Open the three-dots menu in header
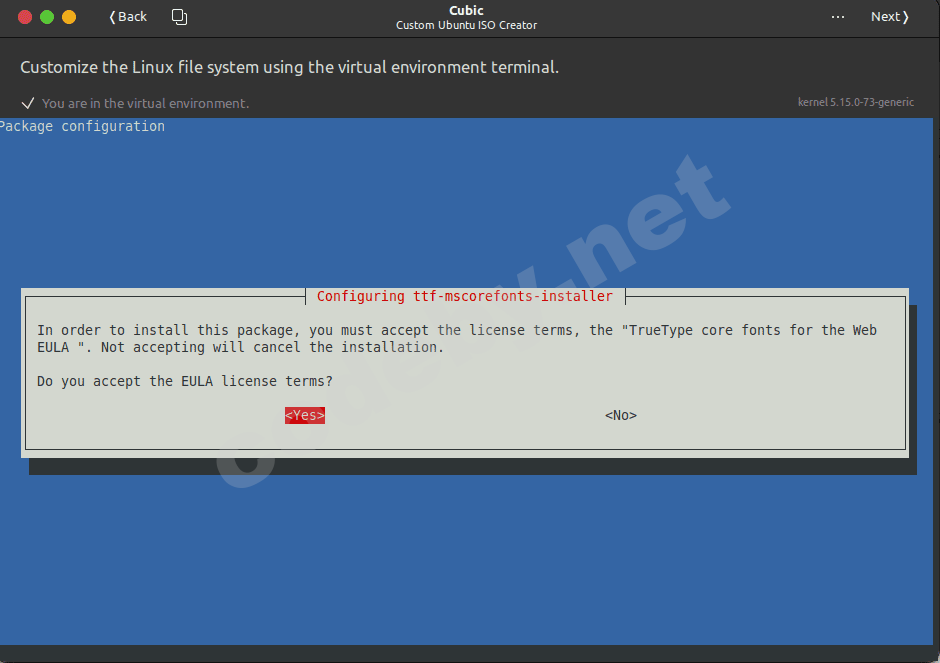 pyautogui.click(x=837, y=17)
